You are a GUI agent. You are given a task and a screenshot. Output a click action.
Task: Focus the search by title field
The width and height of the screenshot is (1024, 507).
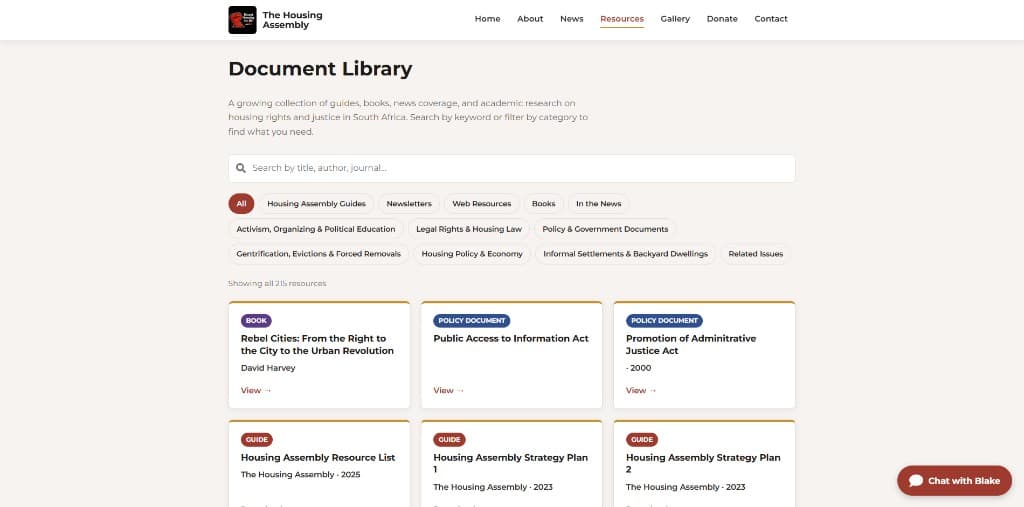512,168
